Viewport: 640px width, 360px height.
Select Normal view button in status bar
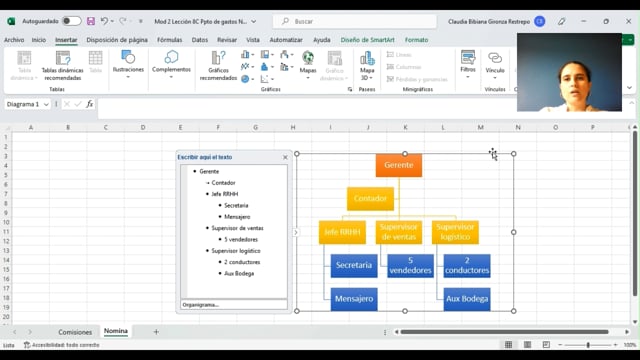[509, 345]
